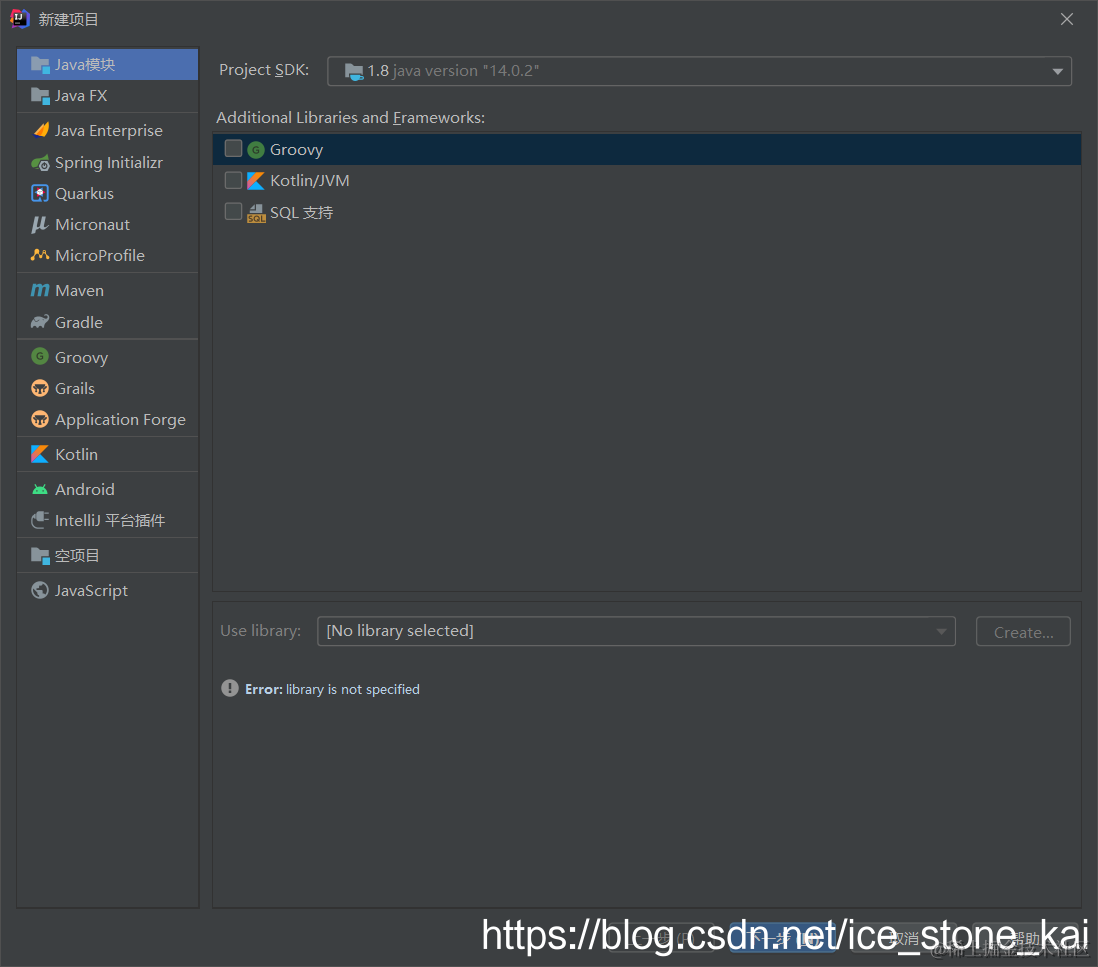Click the JavaScript globe icon
The width and height of the screenshot is (1098, 967).
40,590
